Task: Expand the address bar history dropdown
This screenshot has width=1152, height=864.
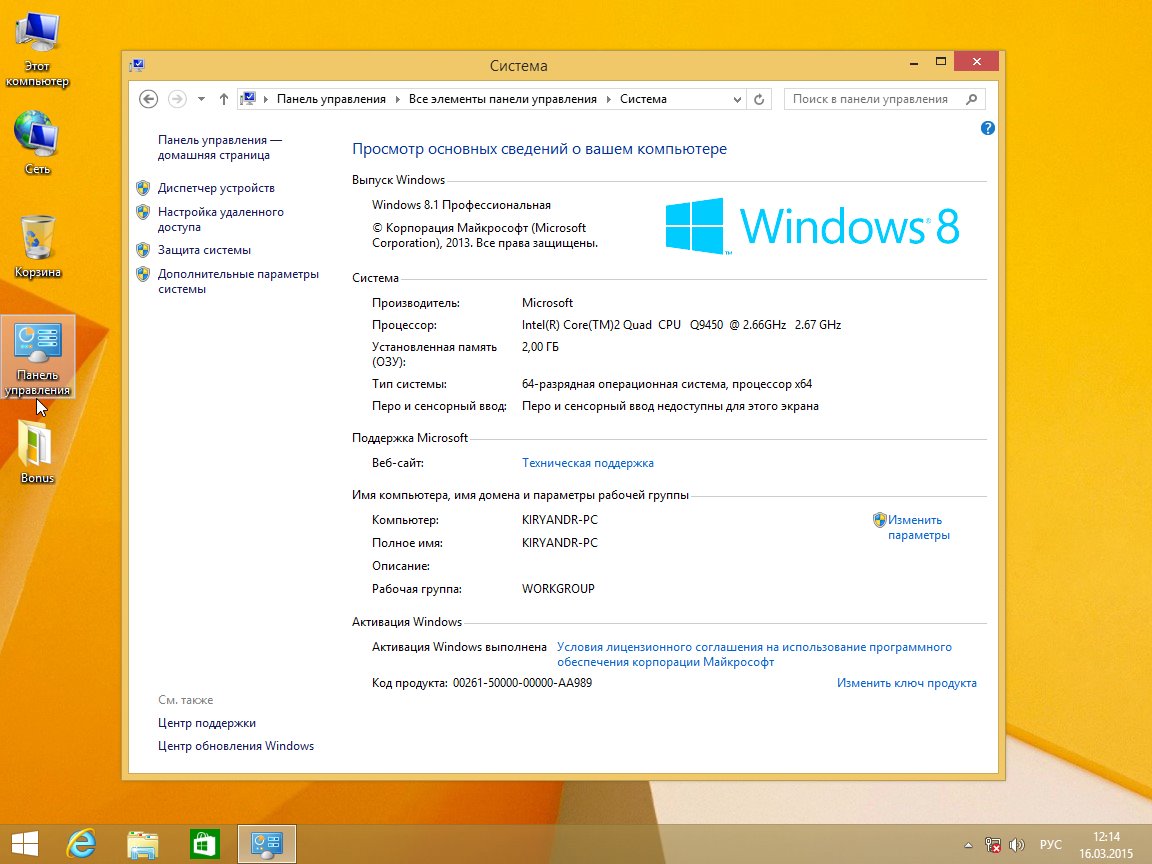Action: point(738,99)
